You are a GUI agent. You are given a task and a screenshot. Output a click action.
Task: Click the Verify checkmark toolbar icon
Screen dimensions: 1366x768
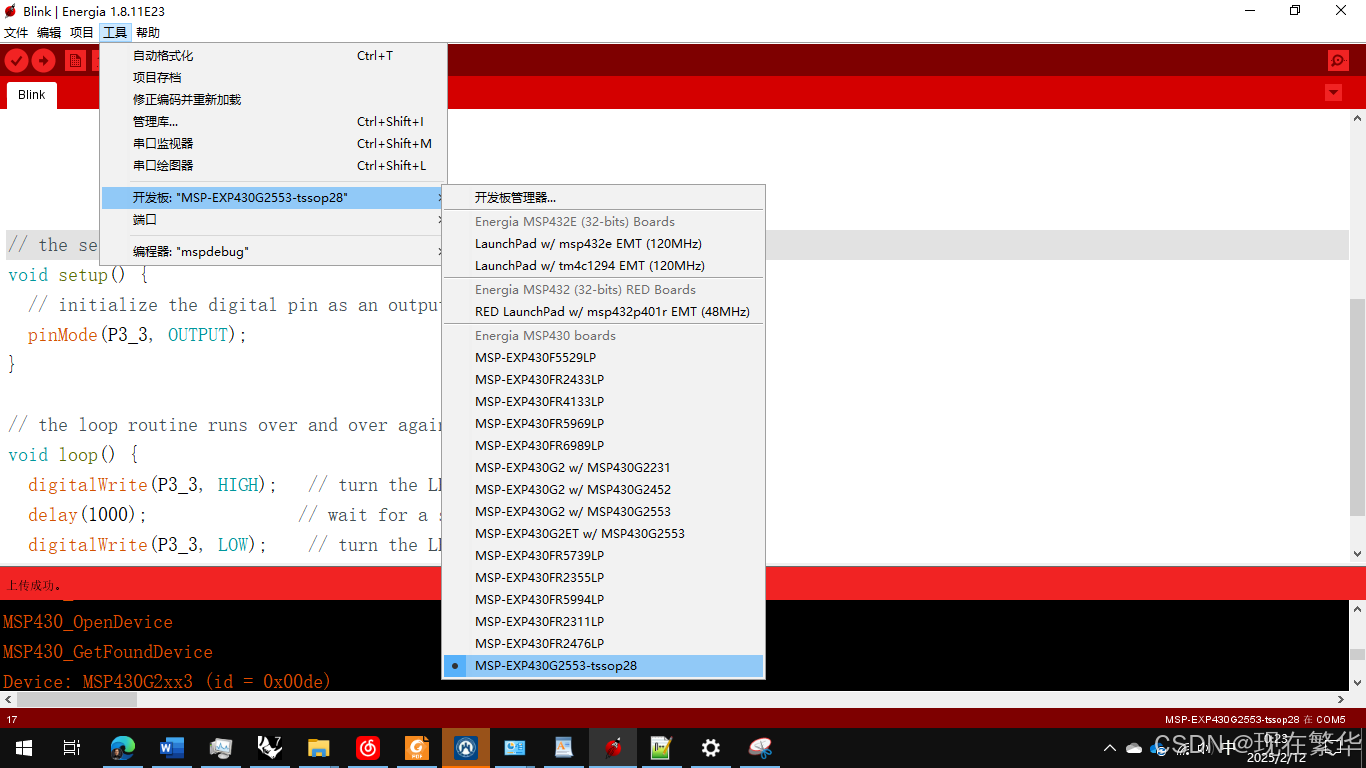tap(16, 61)
